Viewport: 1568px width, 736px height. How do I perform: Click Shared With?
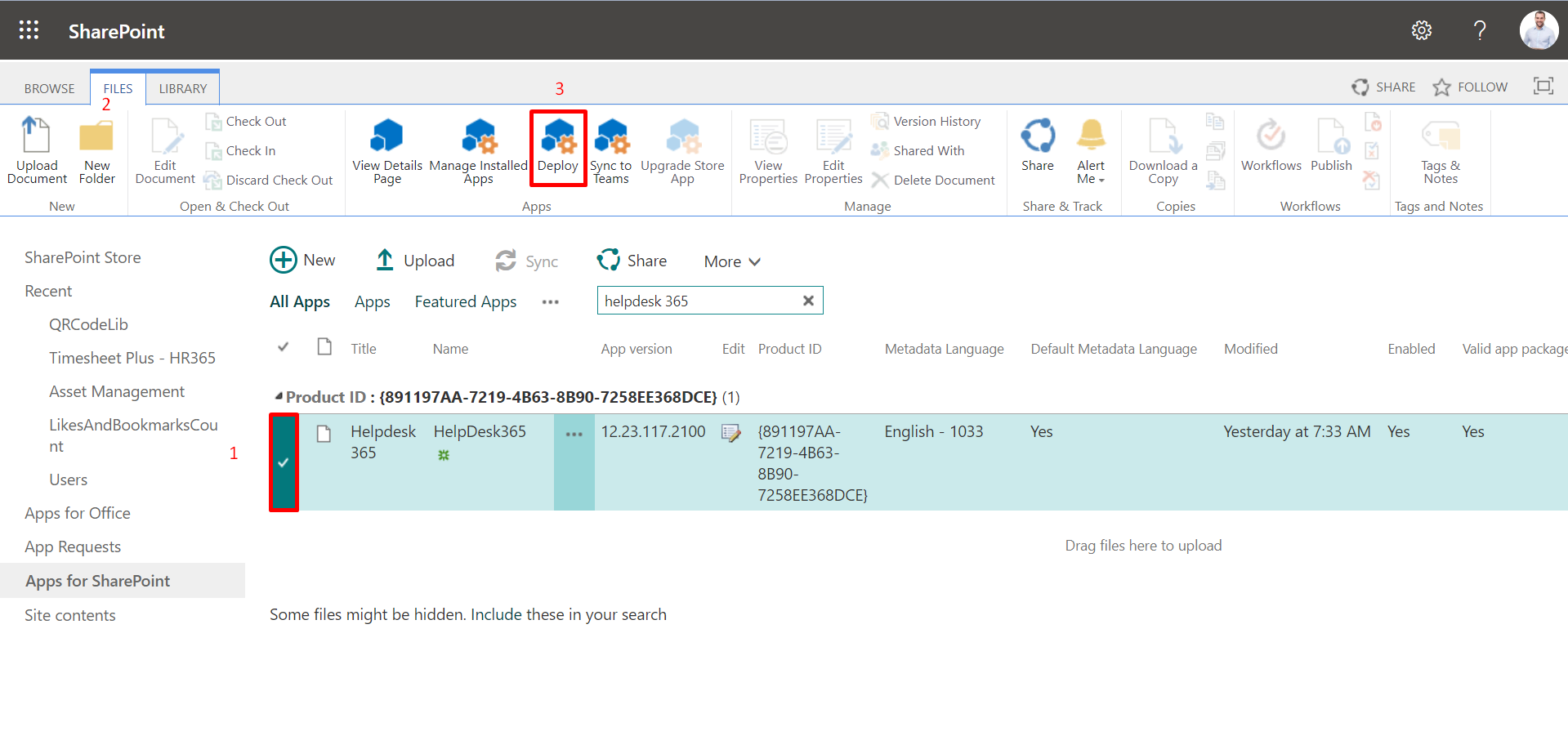coord(918,151)
